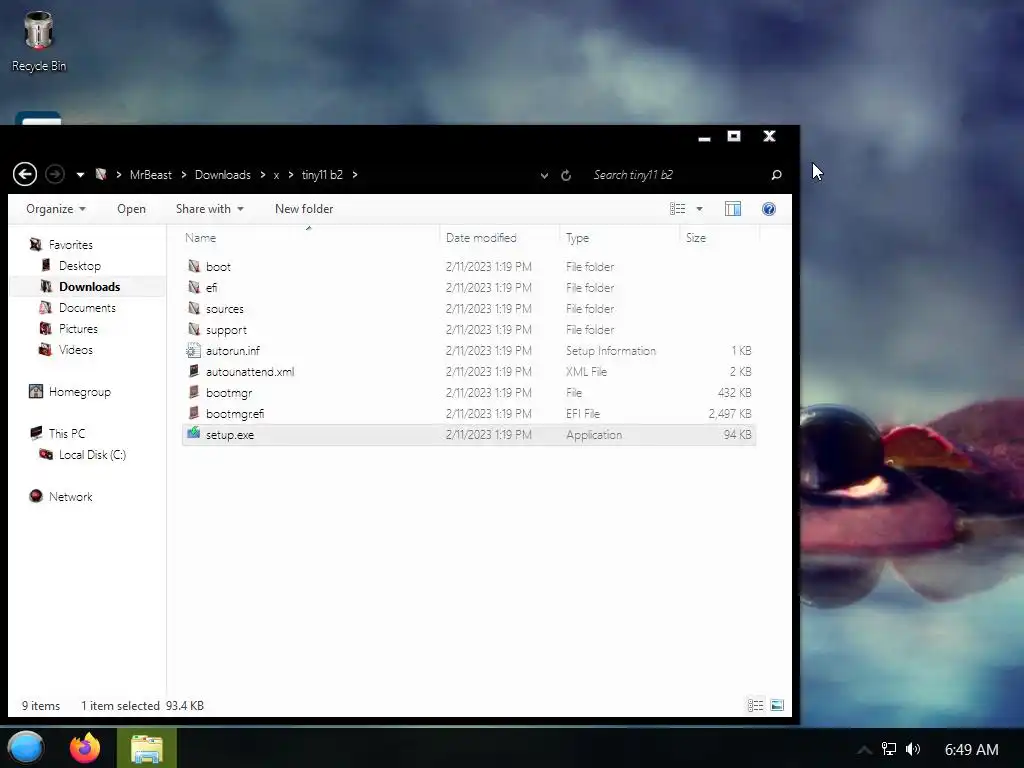Viewport: 1024px width, 768px height.
Task: Open the view options dropdown arrow
Action: coord(699,209)
